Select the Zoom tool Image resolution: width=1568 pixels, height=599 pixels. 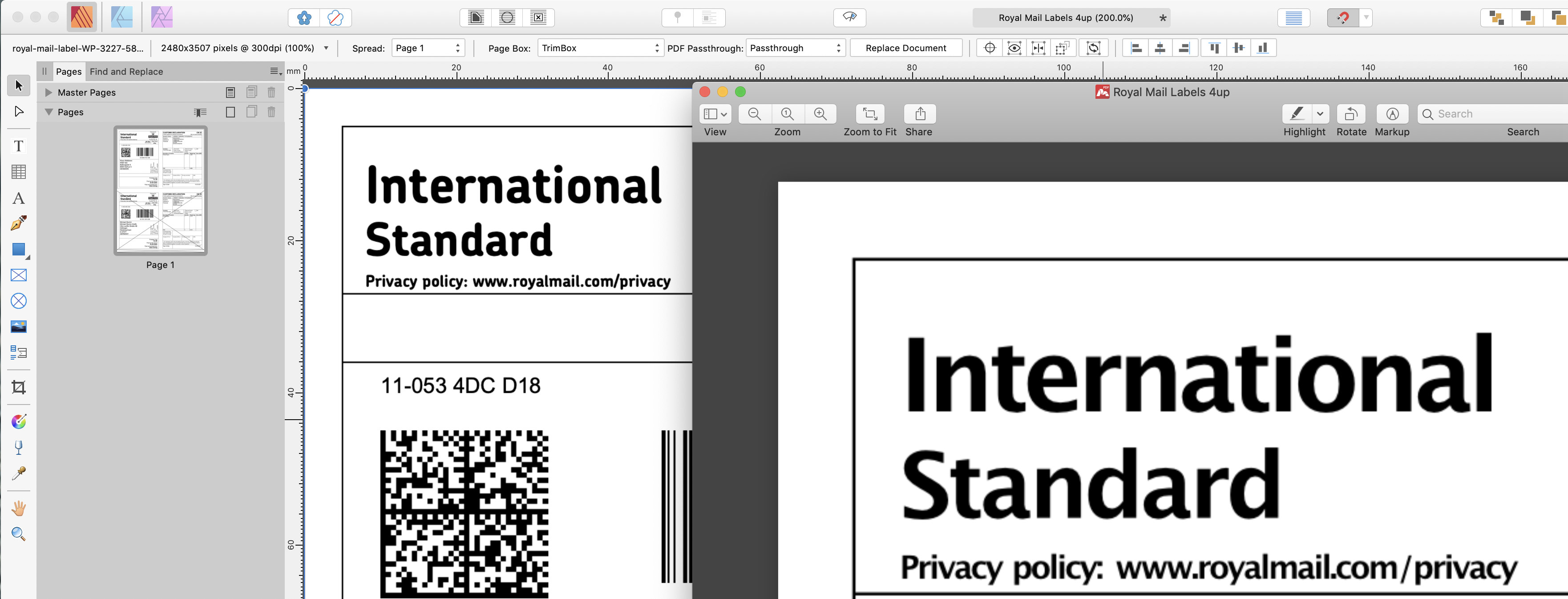18,534
